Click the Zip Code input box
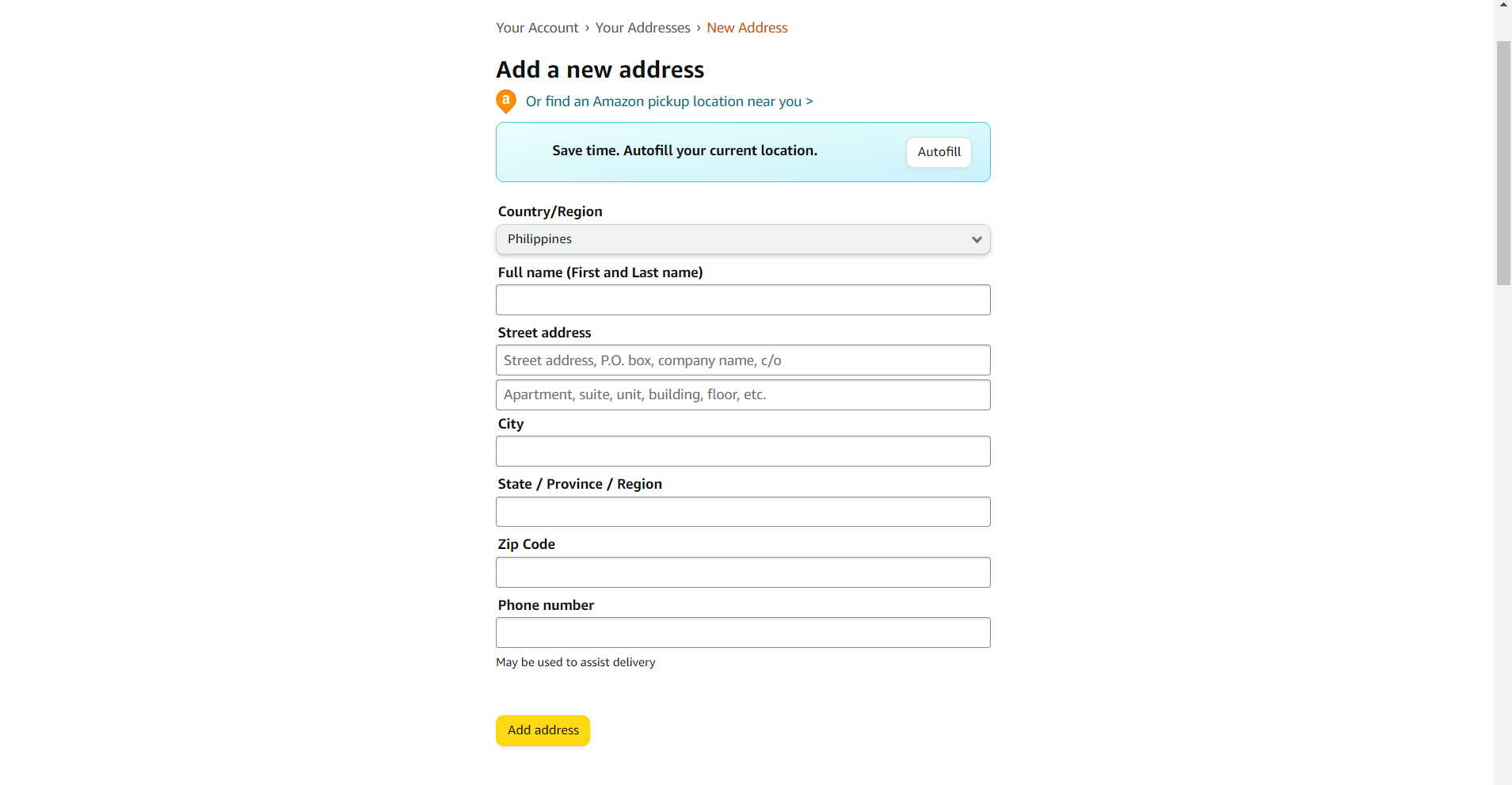 tap(743, 572)
